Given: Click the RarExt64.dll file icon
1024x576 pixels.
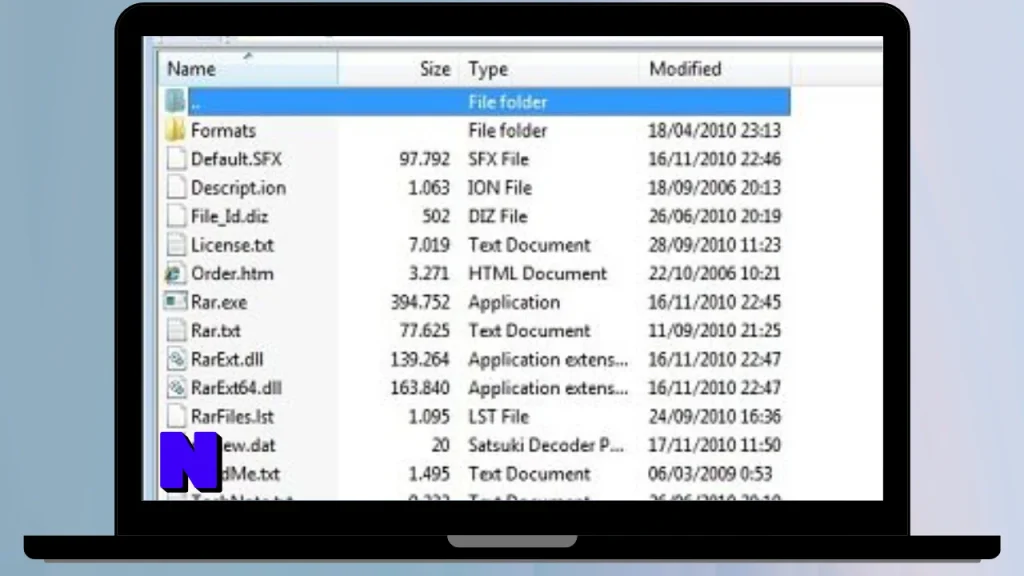Looking at the screenshot, I should click(x=176, y=388).
